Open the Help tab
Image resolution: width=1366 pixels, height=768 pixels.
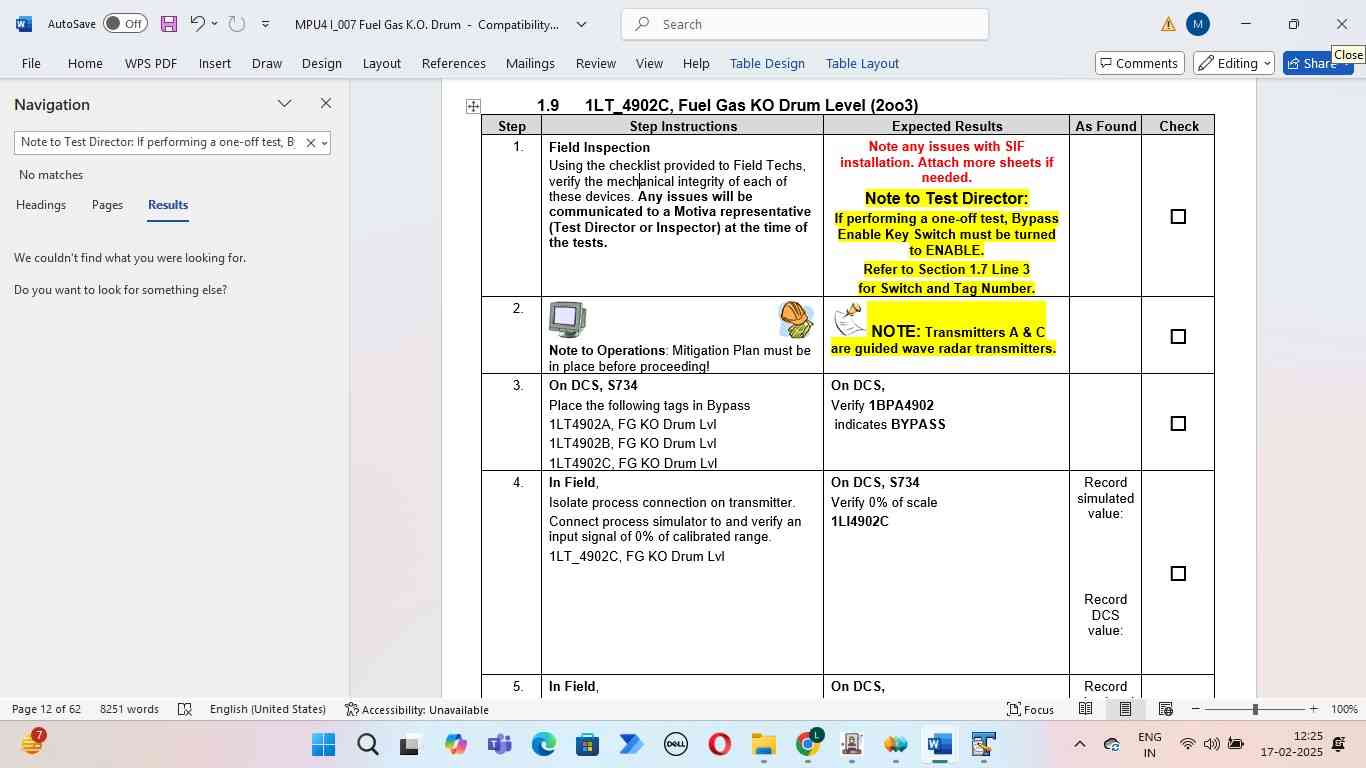pyautogui.click(x=696, y=63)
